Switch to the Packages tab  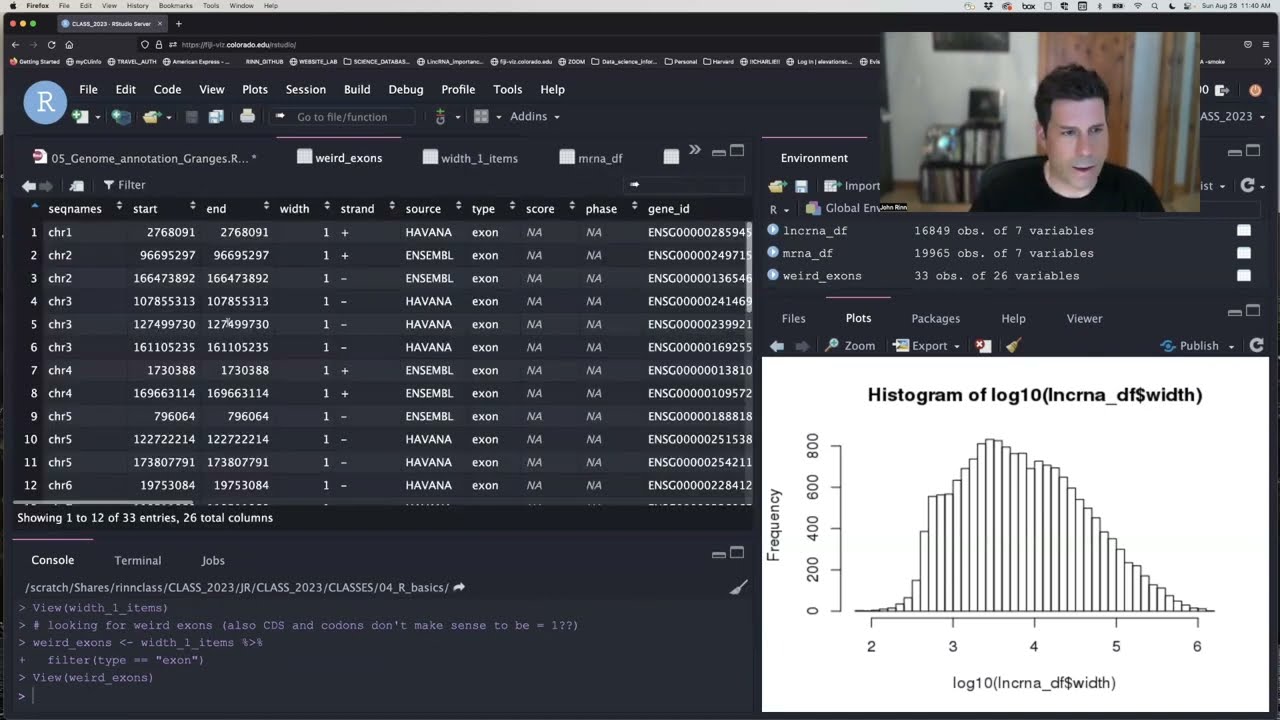(x=936, y=318)
